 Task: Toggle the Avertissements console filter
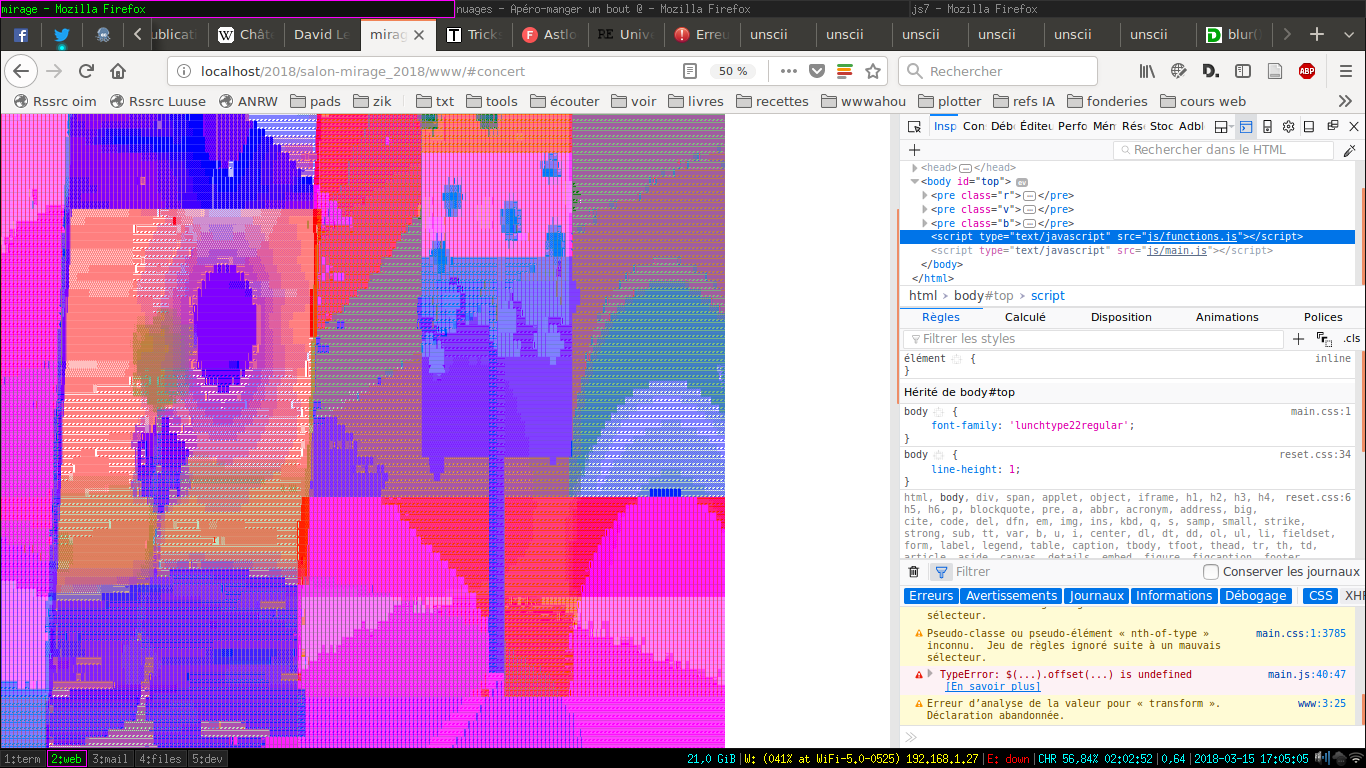coord(1011,596)
